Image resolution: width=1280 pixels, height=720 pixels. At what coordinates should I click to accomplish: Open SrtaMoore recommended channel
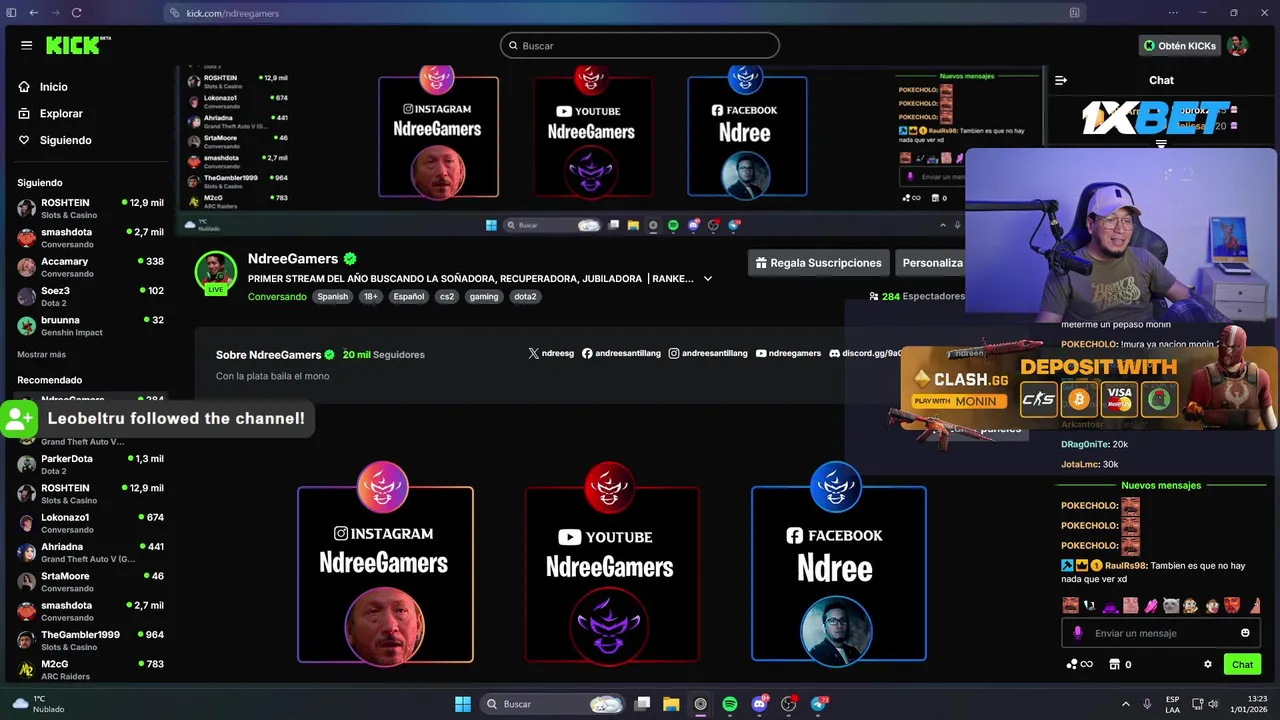point(90,581)
